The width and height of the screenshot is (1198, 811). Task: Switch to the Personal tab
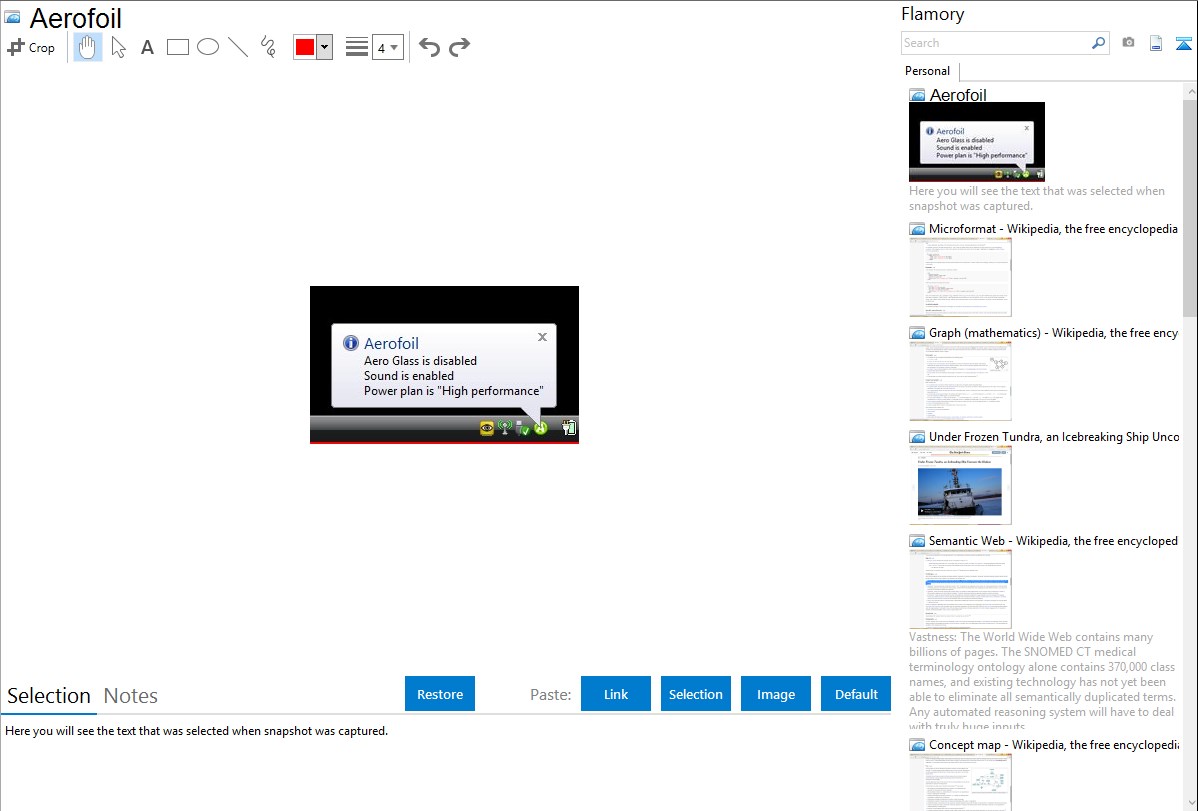click(928, 70)
